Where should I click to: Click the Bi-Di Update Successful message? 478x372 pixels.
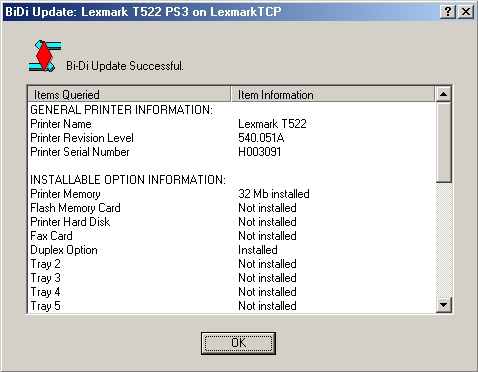[125, 66]
